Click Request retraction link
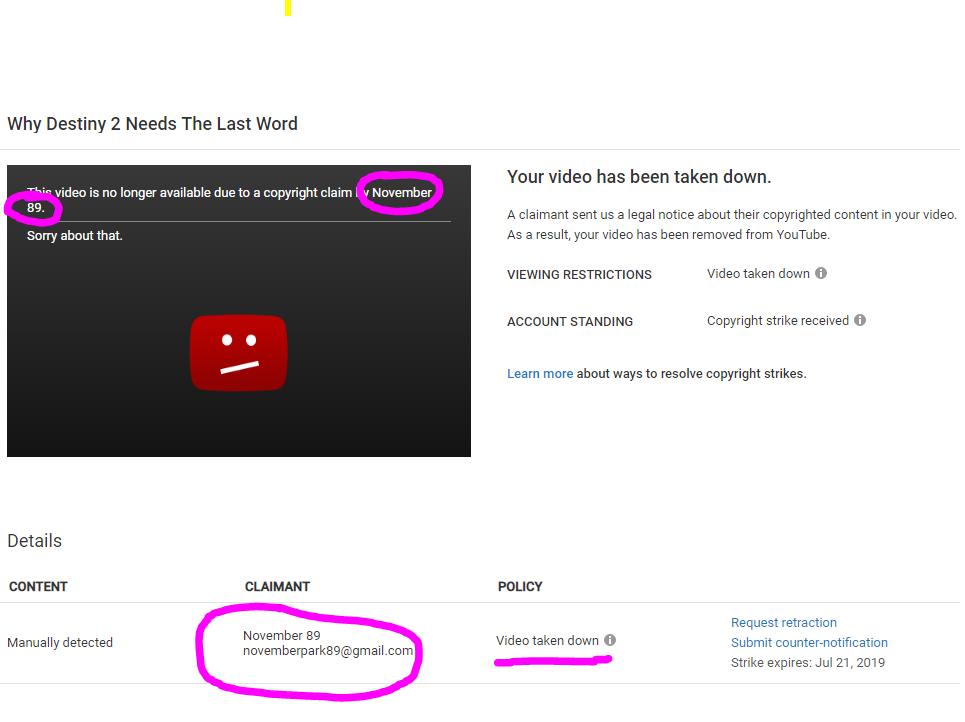The image size is (965, 722). (x=783, y=622)
